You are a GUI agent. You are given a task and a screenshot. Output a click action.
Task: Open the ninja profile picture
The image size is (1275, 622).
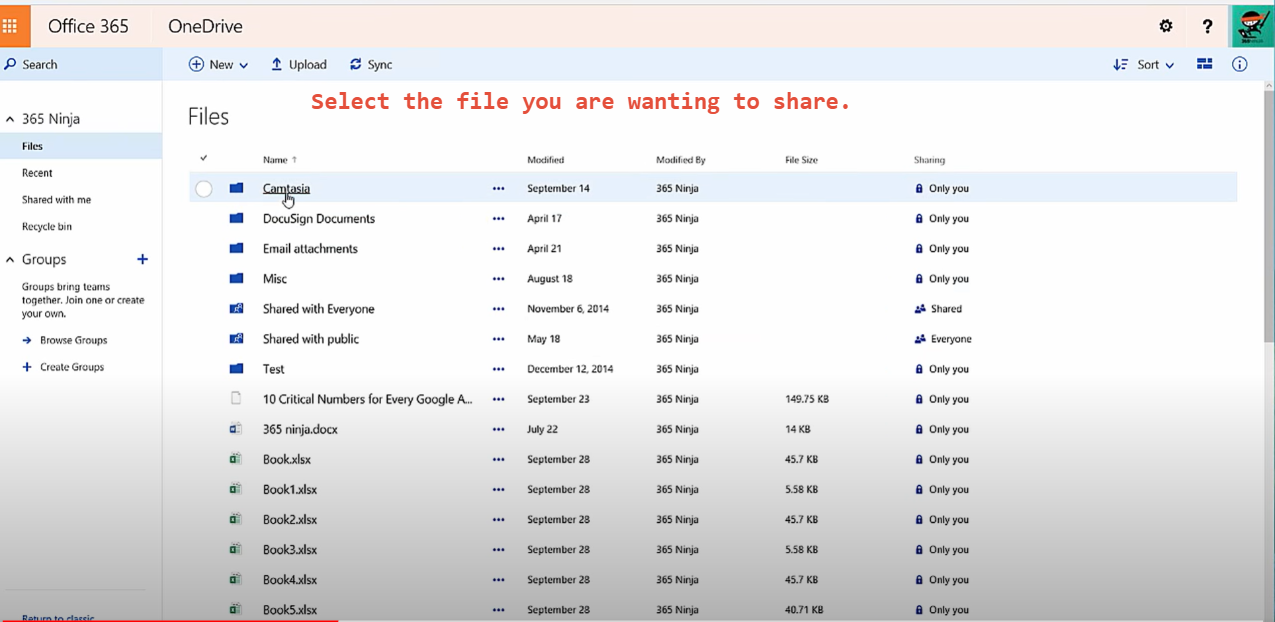(1252, 27)
